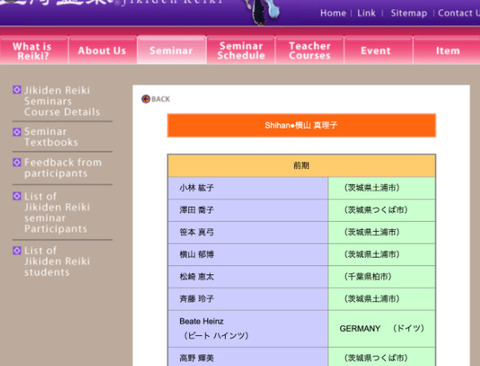
Task: Click the bullet icon beside Jikiden Reiki Seminars
Action: tap(17, 90)
